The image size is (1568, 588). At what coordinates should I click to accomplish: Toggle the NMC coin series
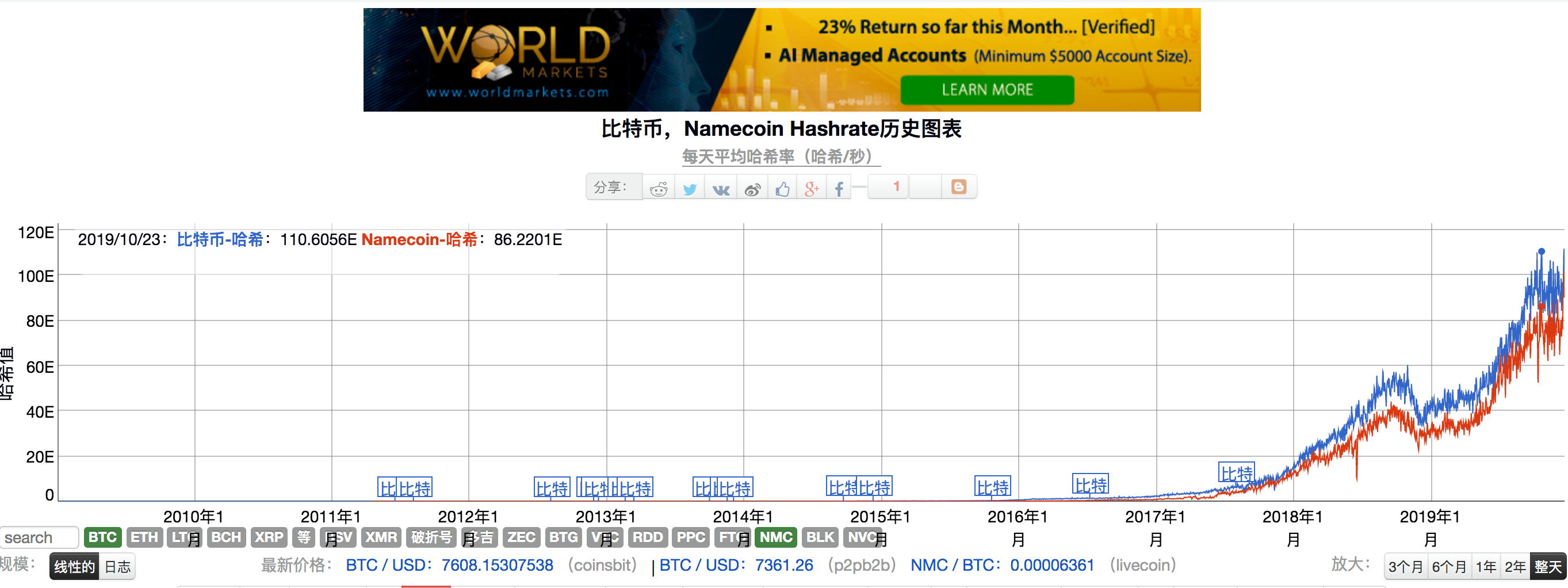[776, 537]
